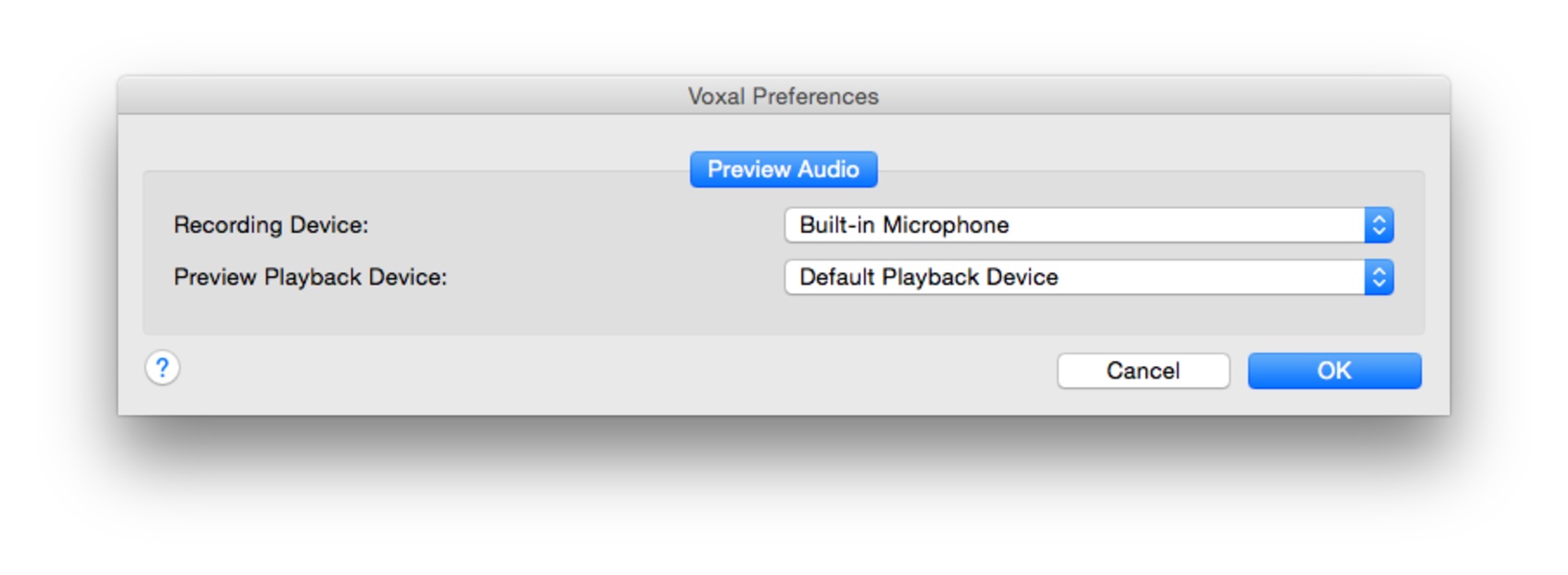This screenshot has width=1568, height=575.
Task: Open the Recording Device dropdown
Action: click(1088, 225)
